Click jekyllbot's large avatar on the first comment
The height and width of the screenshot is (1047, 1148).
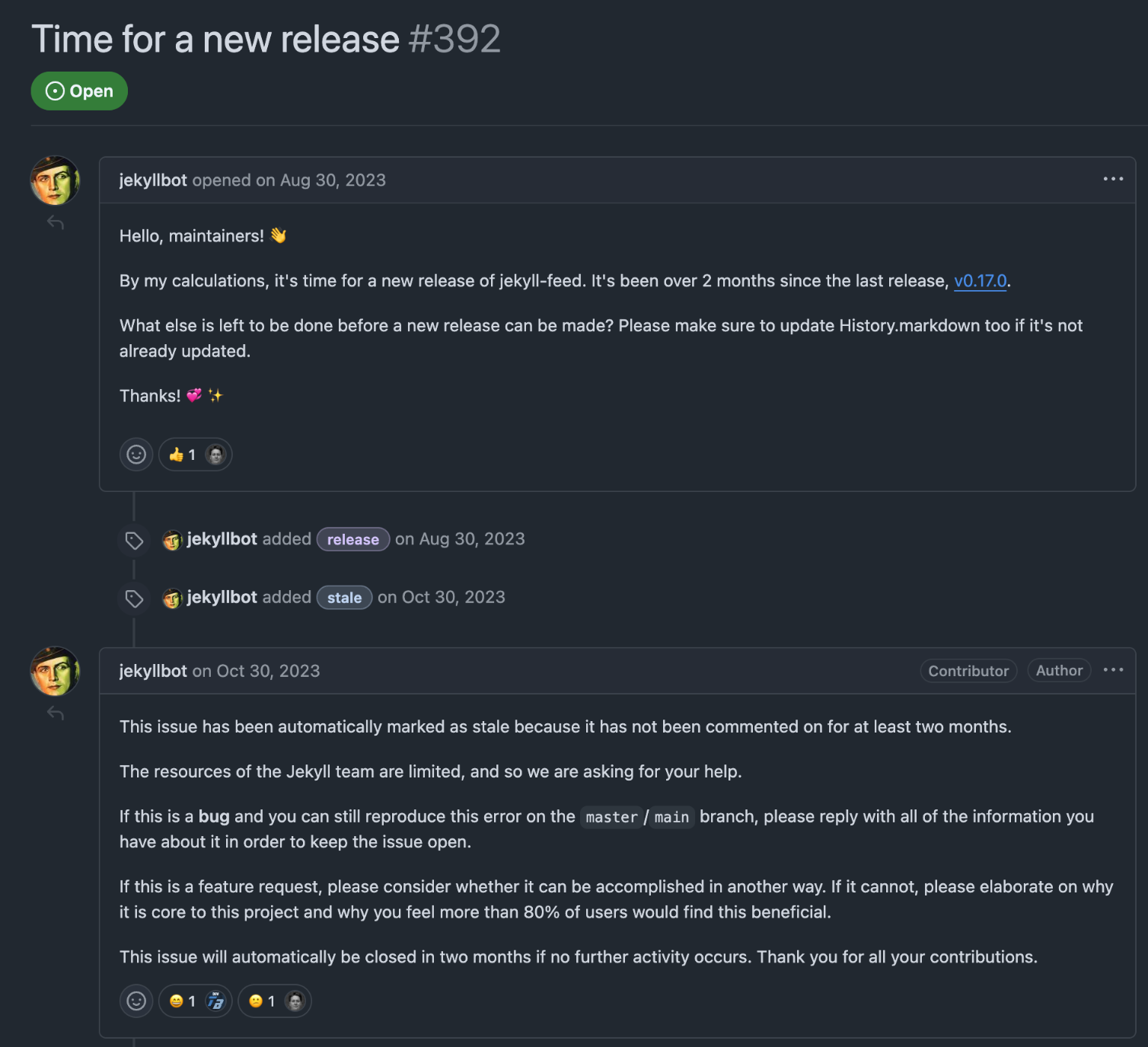(55, 180)
